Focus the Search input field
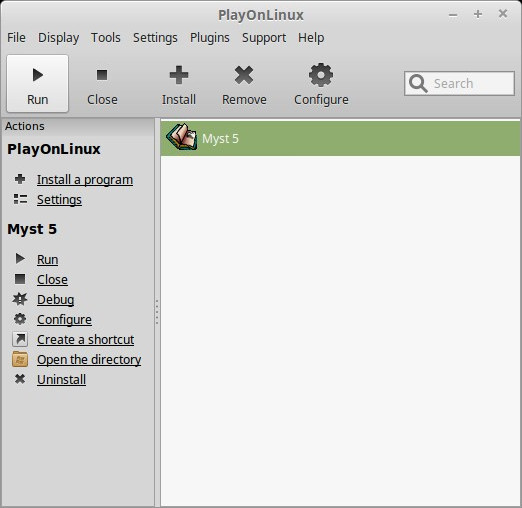The height and width of the screenshot is (508, 522). coord(459,83)
